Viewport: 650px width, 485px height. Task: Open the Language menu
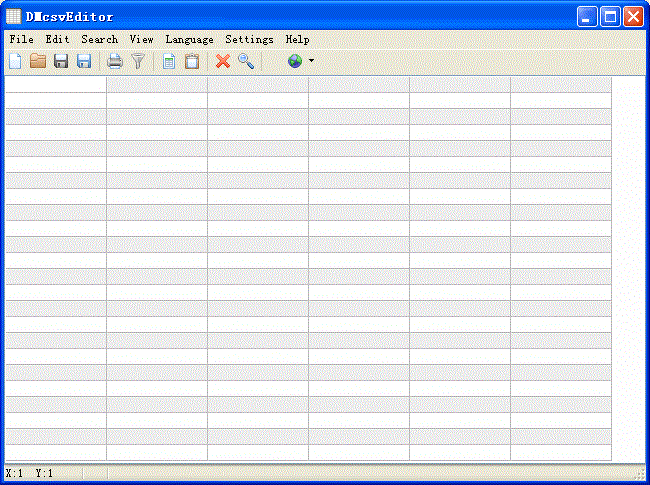pyautogui.click(x=189, y=39)
